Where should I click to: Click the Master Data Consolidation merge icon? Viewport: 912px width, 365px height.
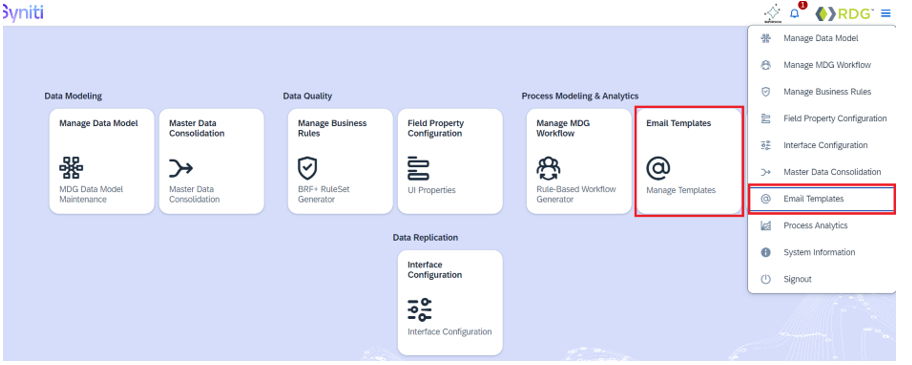tap(181, 169)
